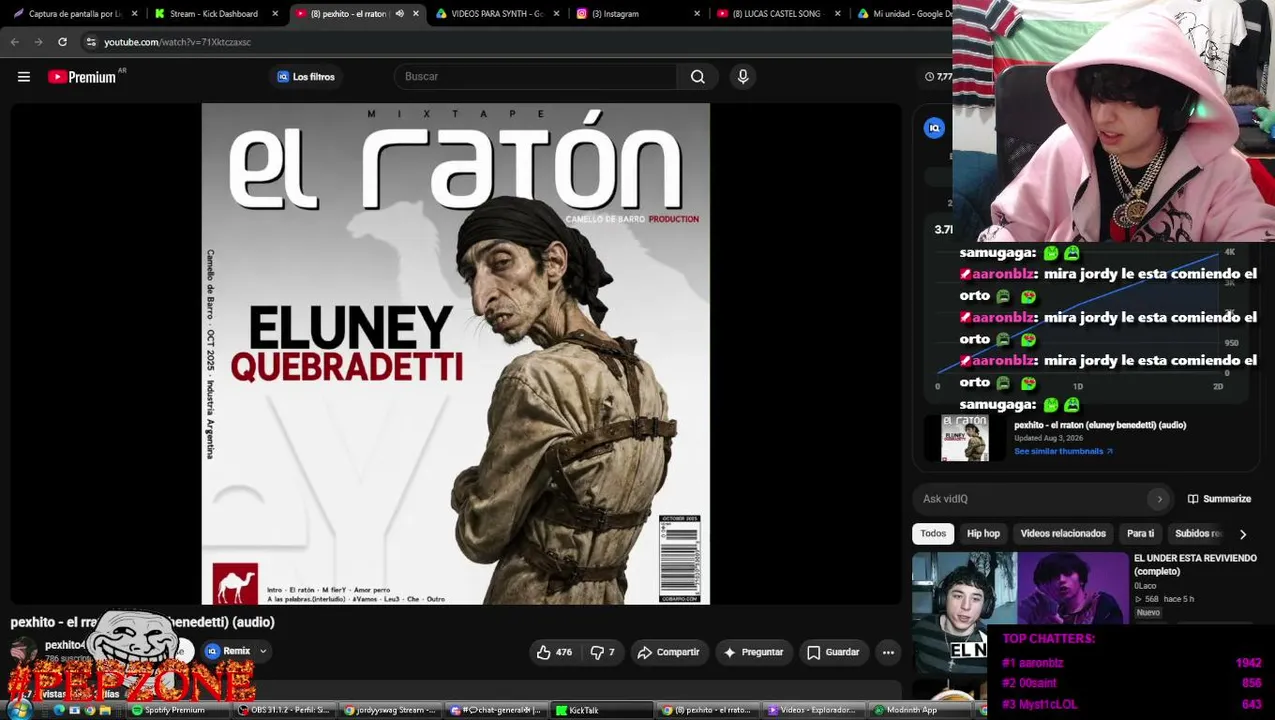Mute the pexhito tab audio icon
This screenshot has height=720, width=1275.
pos(400,14)
